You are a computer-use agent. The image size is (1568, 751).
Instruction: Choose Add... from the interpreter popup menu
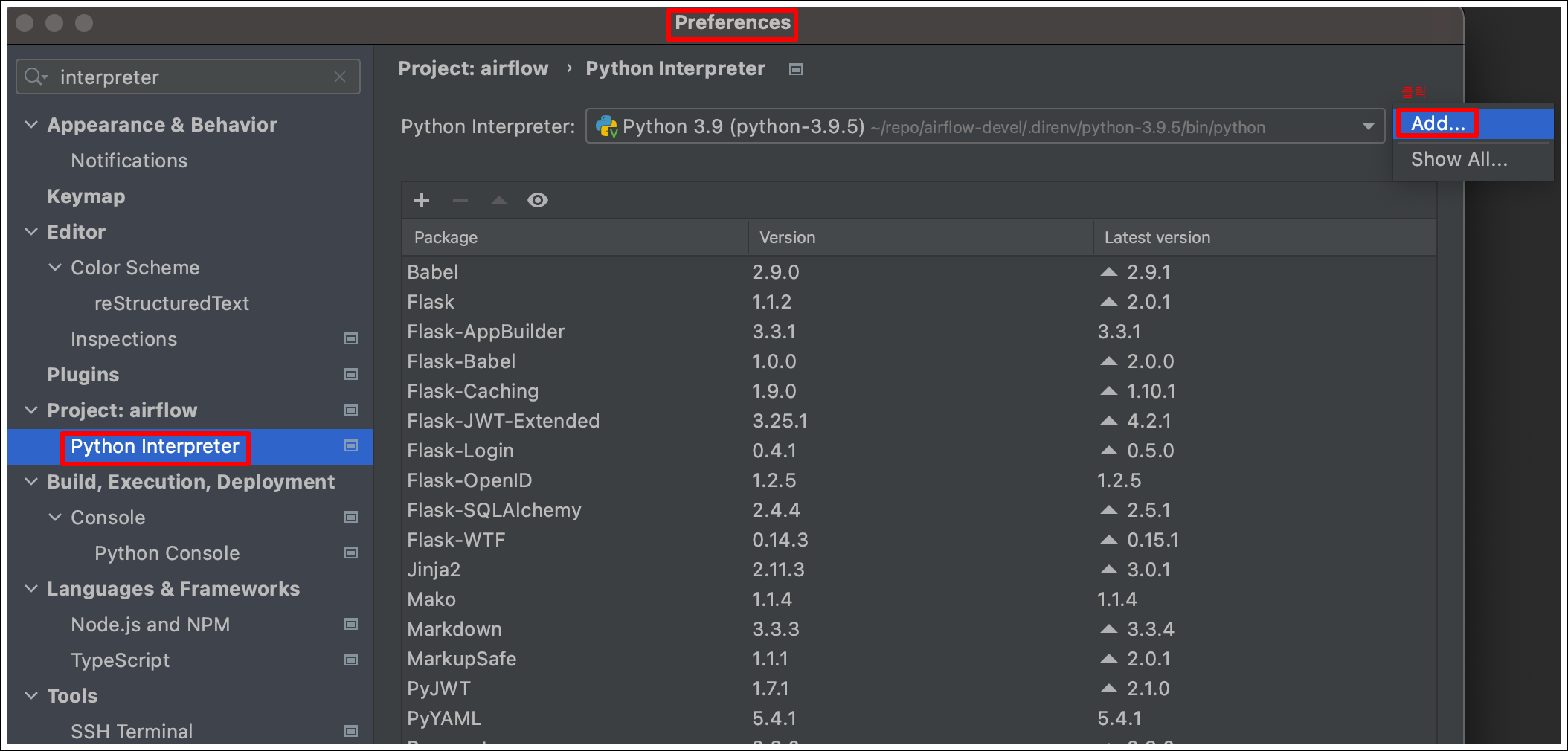(x=1474, y=123)
